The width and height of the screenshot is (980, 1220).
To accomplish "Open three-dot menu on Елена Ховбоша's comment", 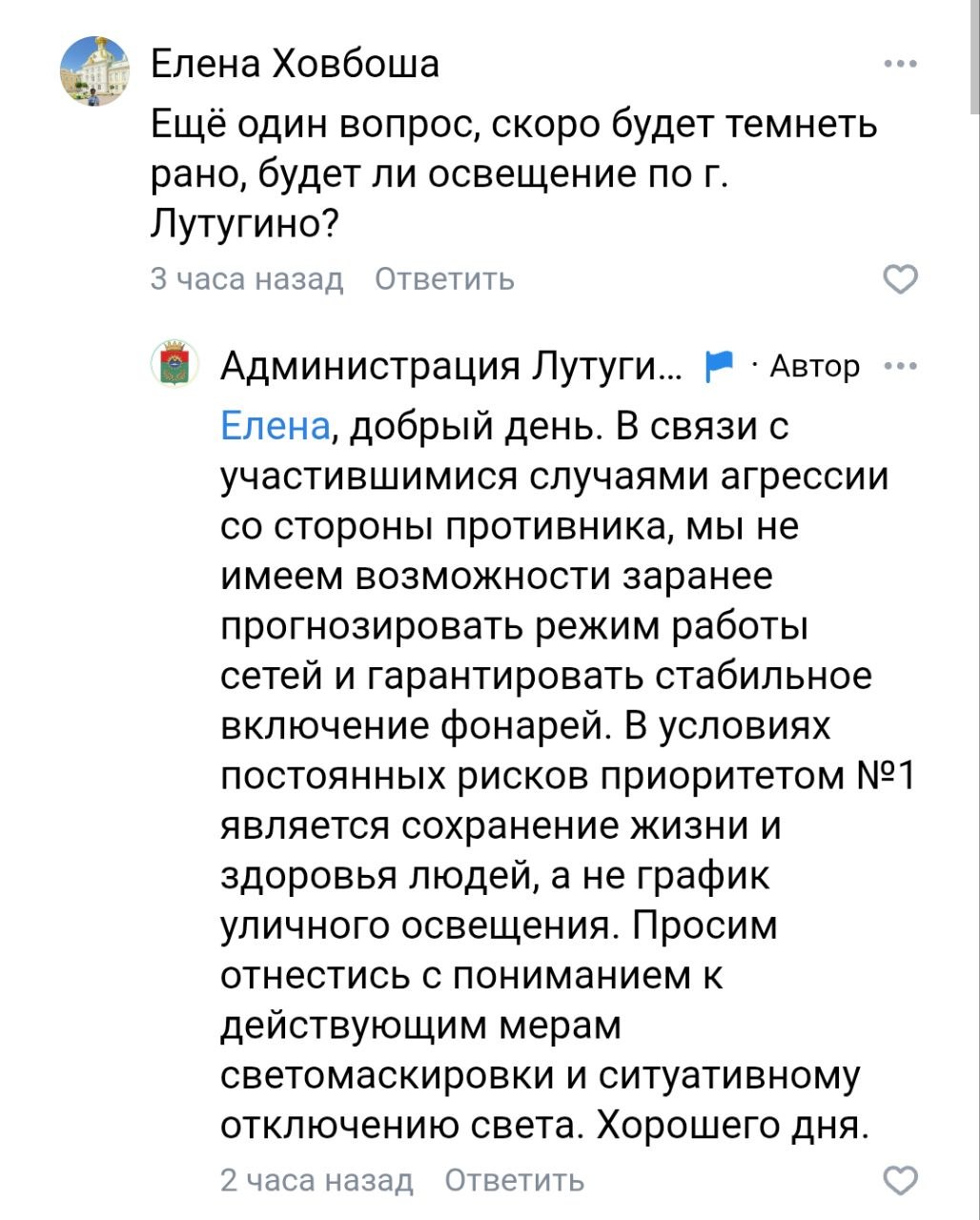I will click(901, 65).
